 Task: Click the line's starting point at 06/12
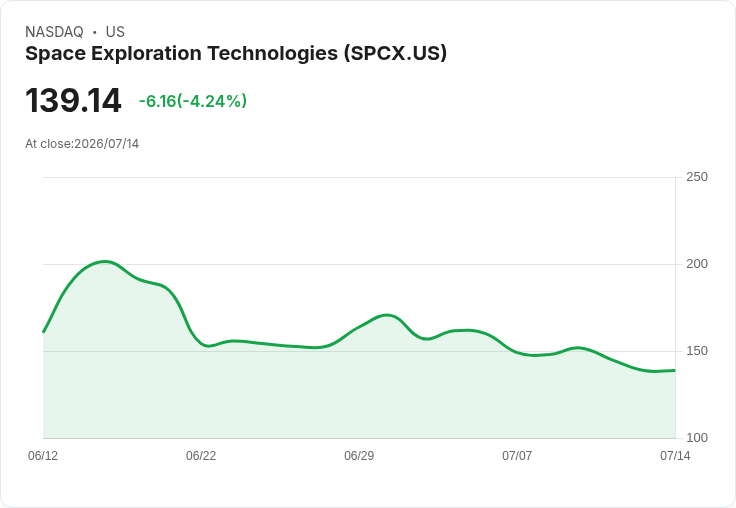44,332
